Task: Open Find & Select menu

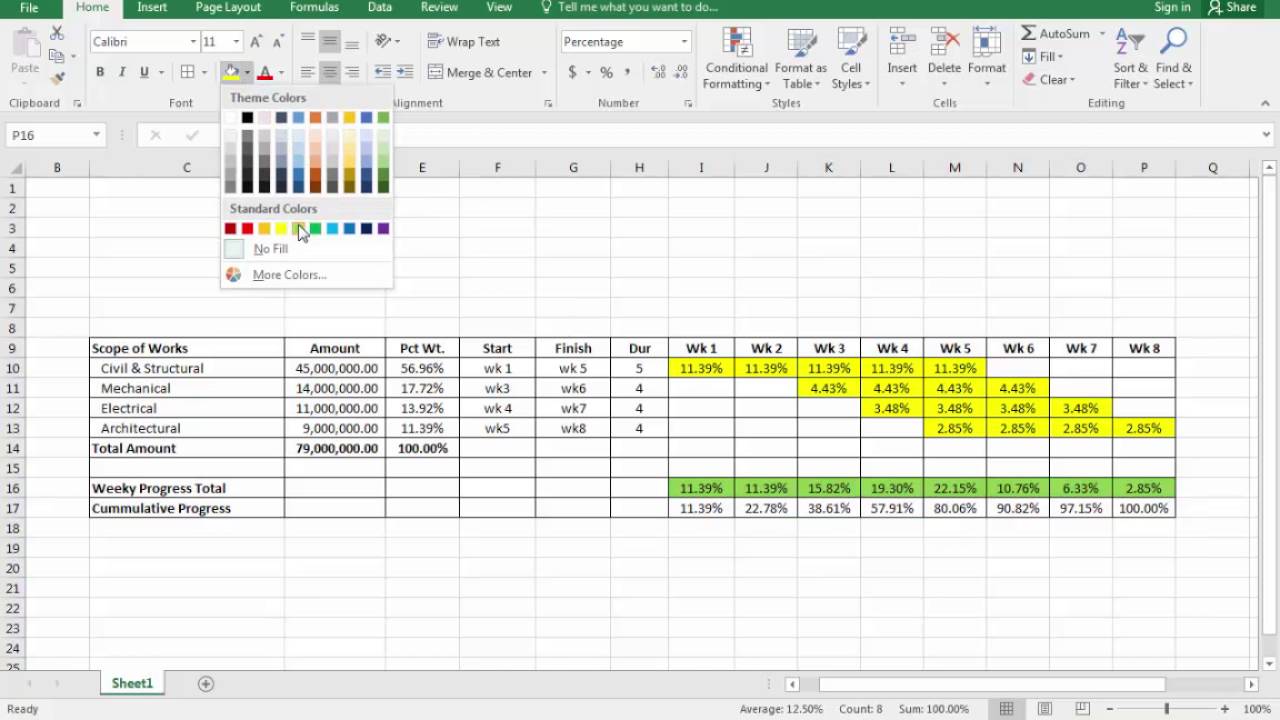Action: [1173, 59]
